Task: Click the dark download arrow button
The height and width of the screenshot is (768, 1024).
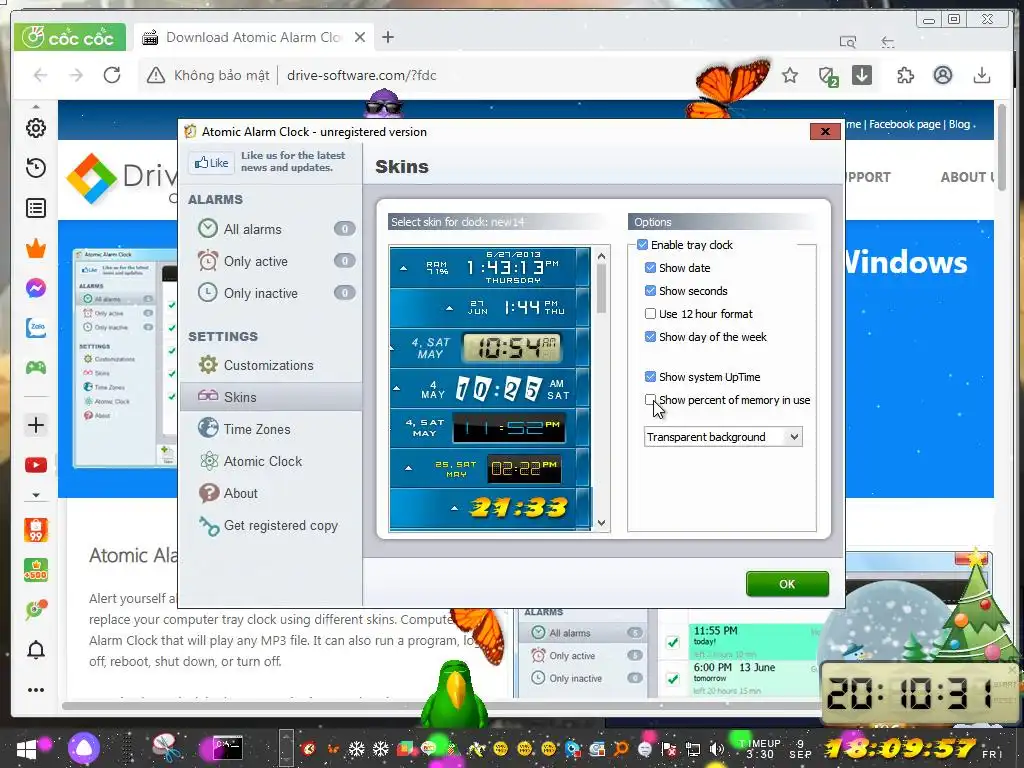Action: (x=862, y=75)
